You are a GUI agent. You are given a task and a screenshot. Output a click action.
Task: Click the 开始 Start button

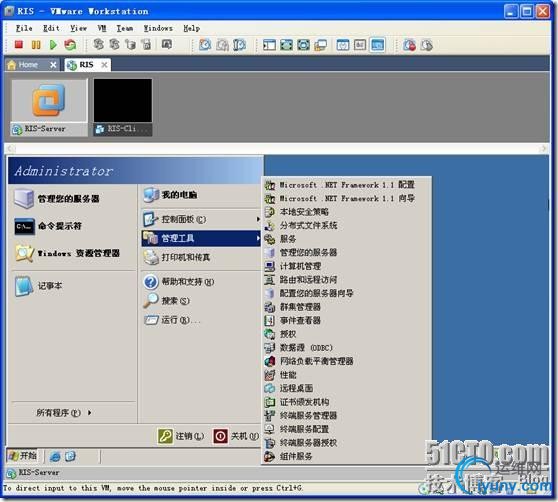click(22, 456)
